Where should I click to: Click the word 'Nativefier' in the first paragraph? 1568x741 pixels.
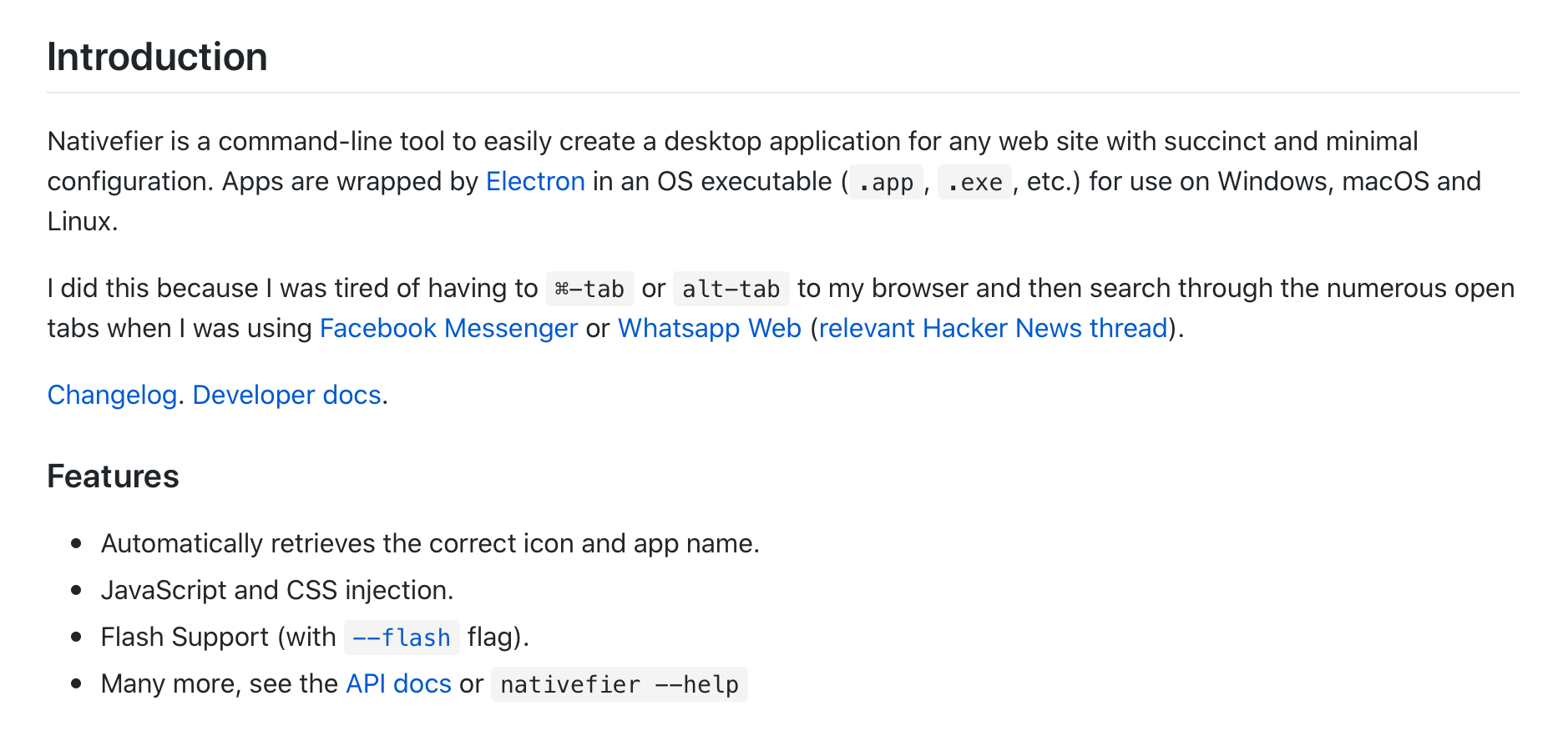pos(105,141)
